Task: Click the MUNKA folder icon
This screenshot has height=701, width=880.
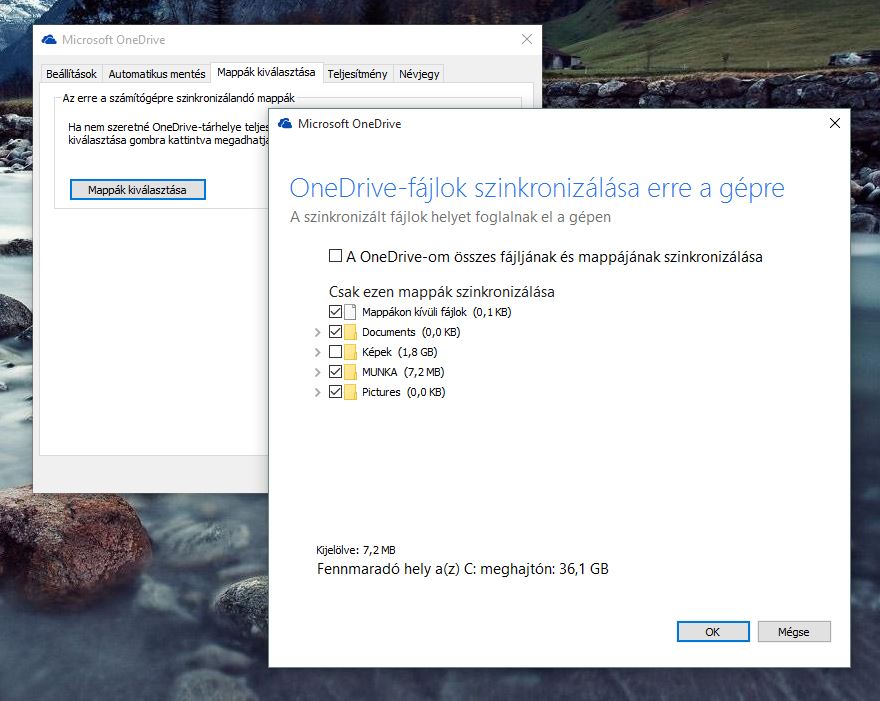Action: (x=350, y=372)
